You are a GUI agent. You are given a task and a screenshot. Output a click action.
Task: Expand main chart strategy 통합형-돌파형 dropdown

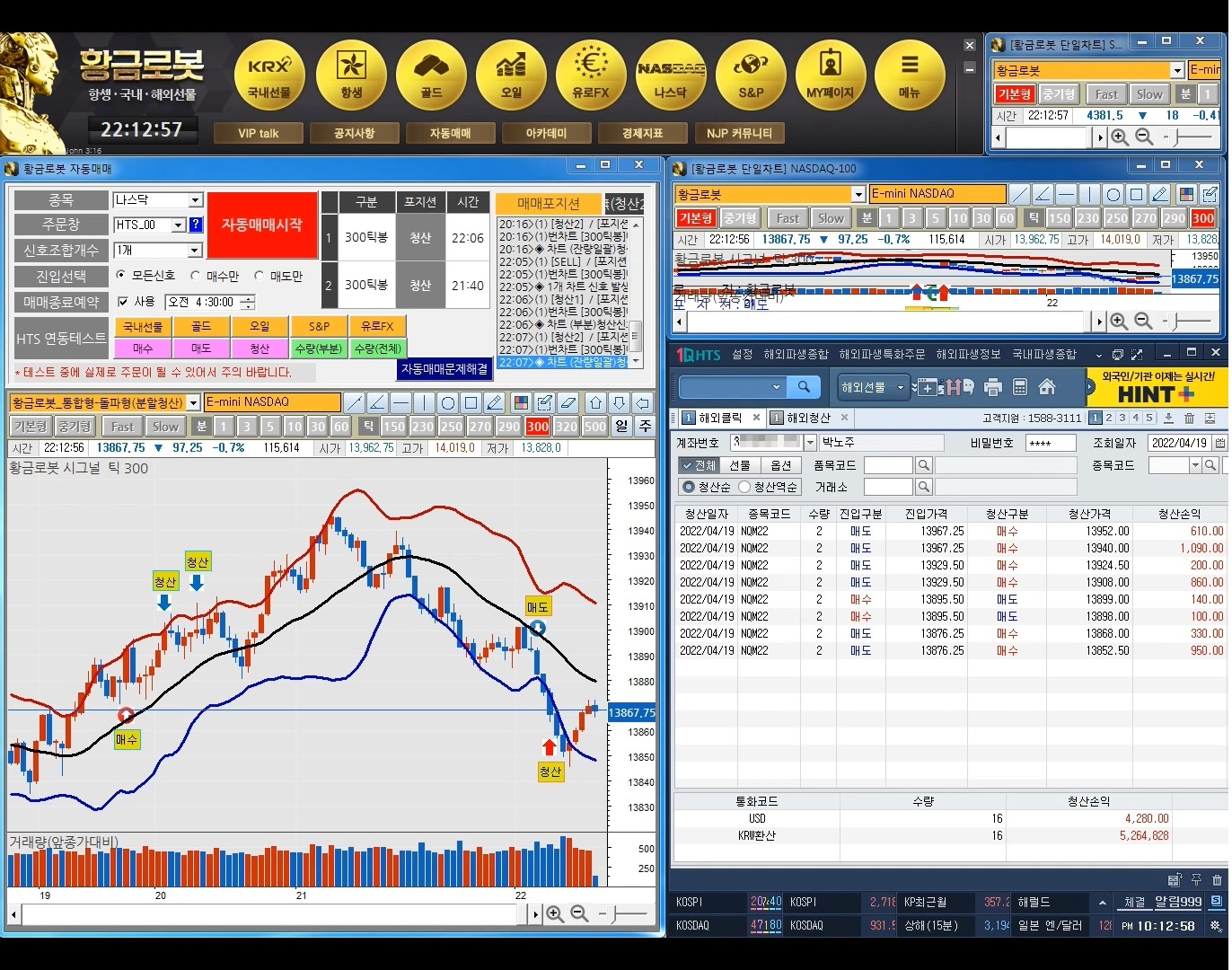(193, 403)
